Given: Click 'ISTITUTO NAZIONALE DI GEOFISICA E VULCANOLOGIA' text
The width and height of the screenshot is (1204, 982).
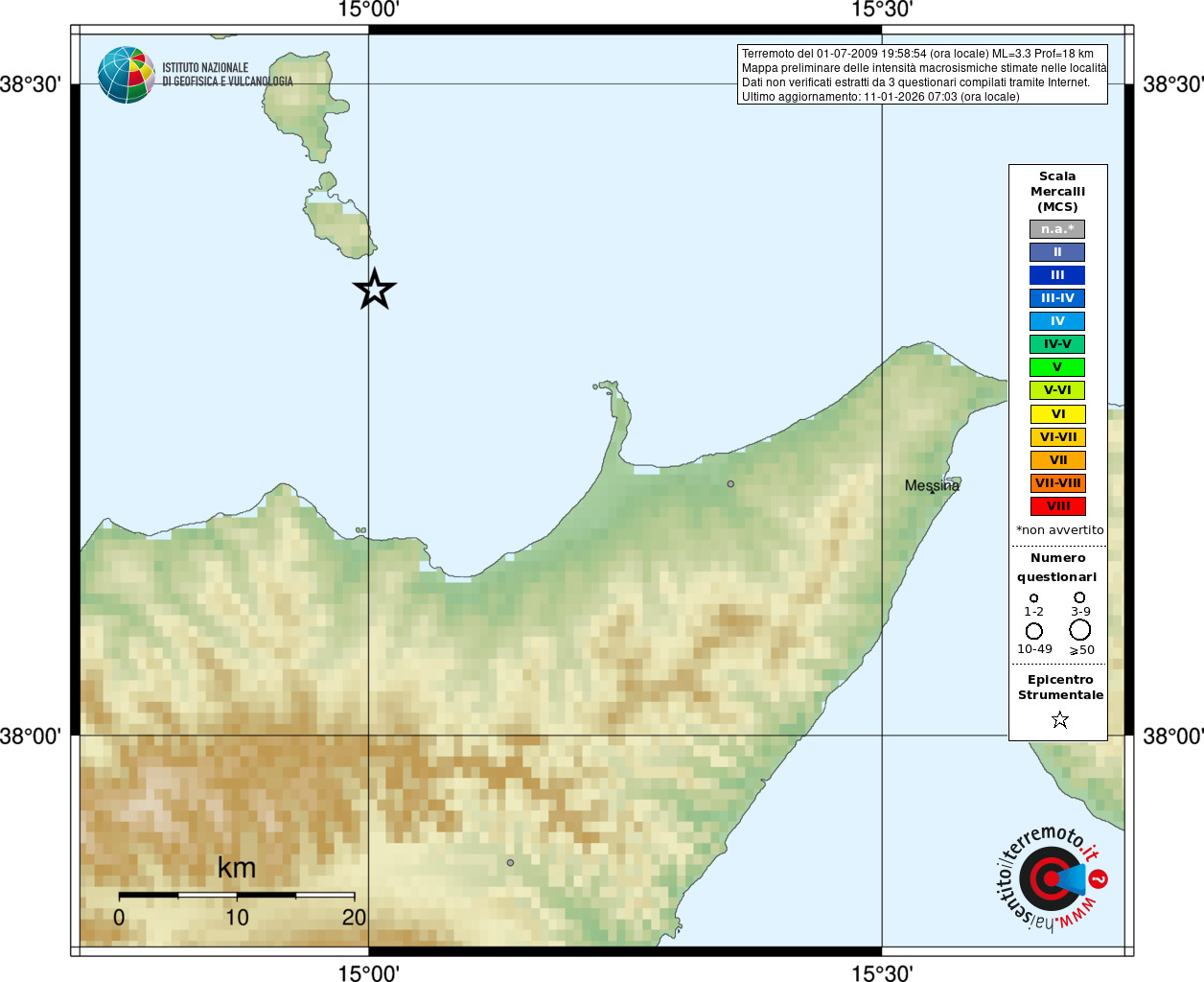Looking at the screenshot, I should pyautogui.click(x=227, y=75).
